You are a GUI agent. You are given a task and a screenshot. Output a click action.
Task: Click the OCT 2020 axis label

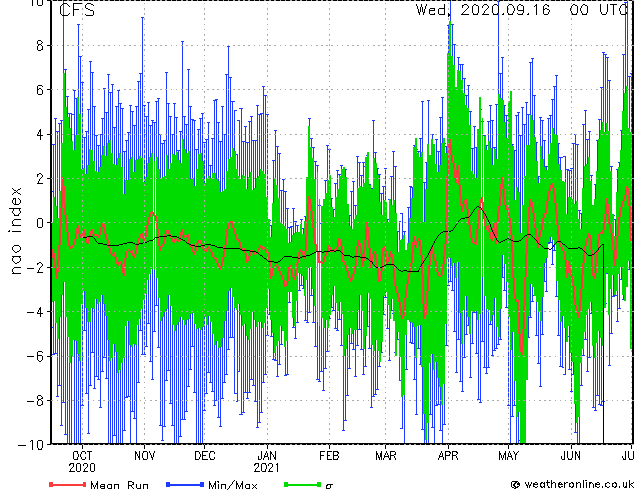tap(82, 462)
